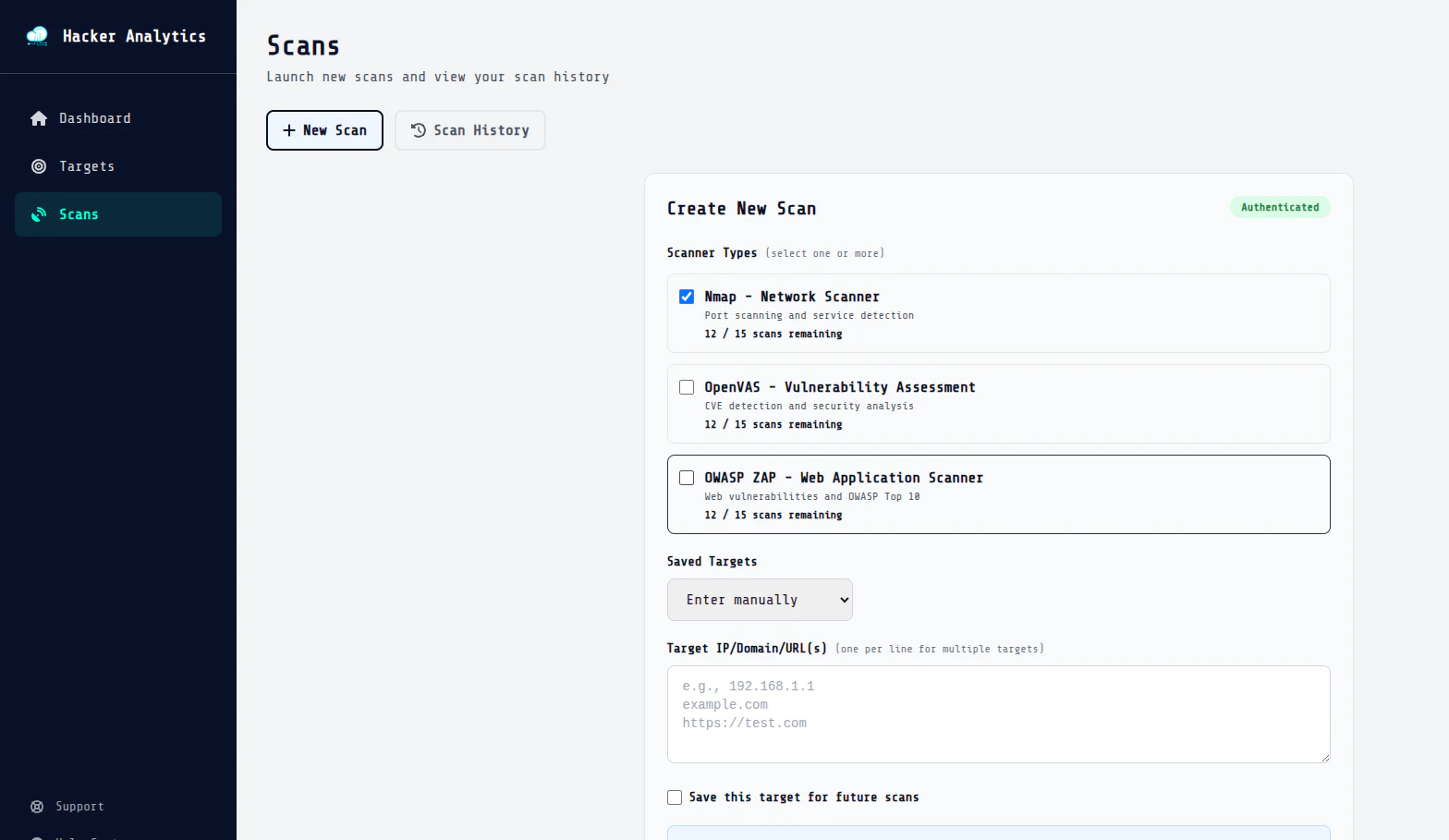Uncheck the Nmap Network Scanner checkbox
The width and height of the screenshot is (1449, 840).
click(x=687, y=297)
